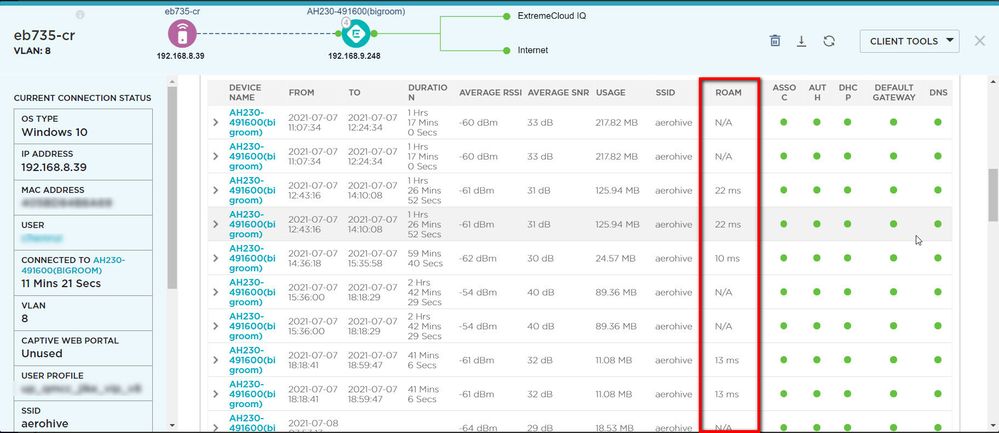
Task: Expand the row starting 2021-07-07 14:36:18
Action: click(216, 258)
